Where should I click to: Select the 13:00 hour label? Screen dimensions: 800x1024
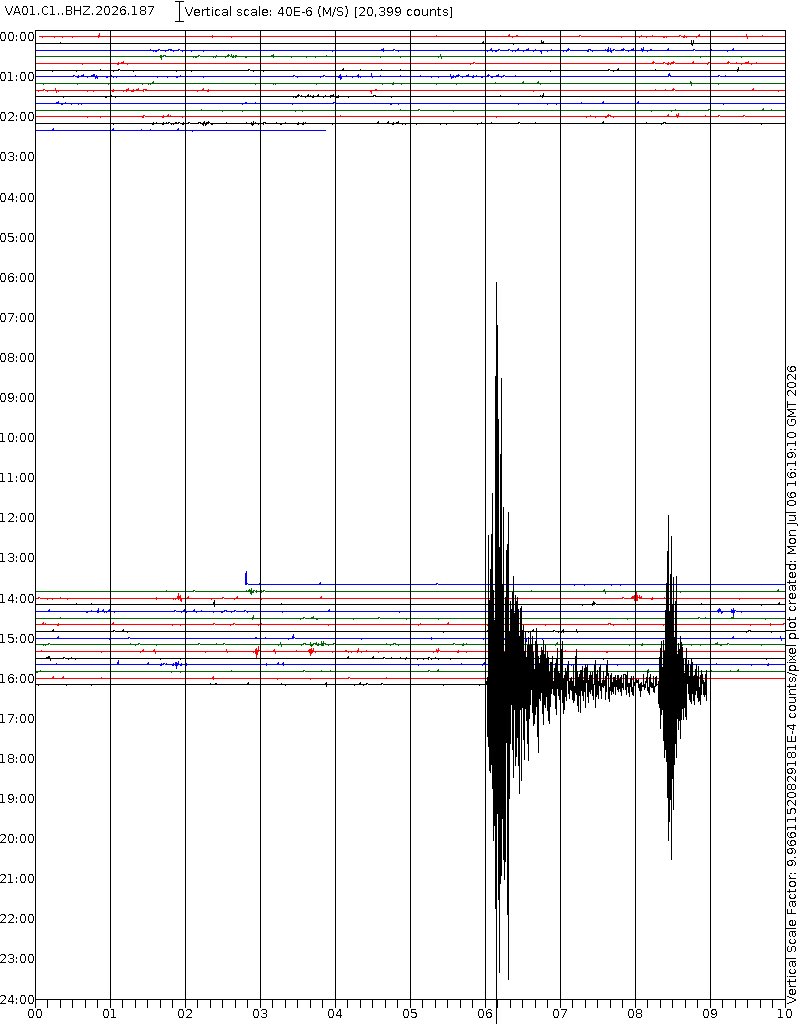point(18,558)
